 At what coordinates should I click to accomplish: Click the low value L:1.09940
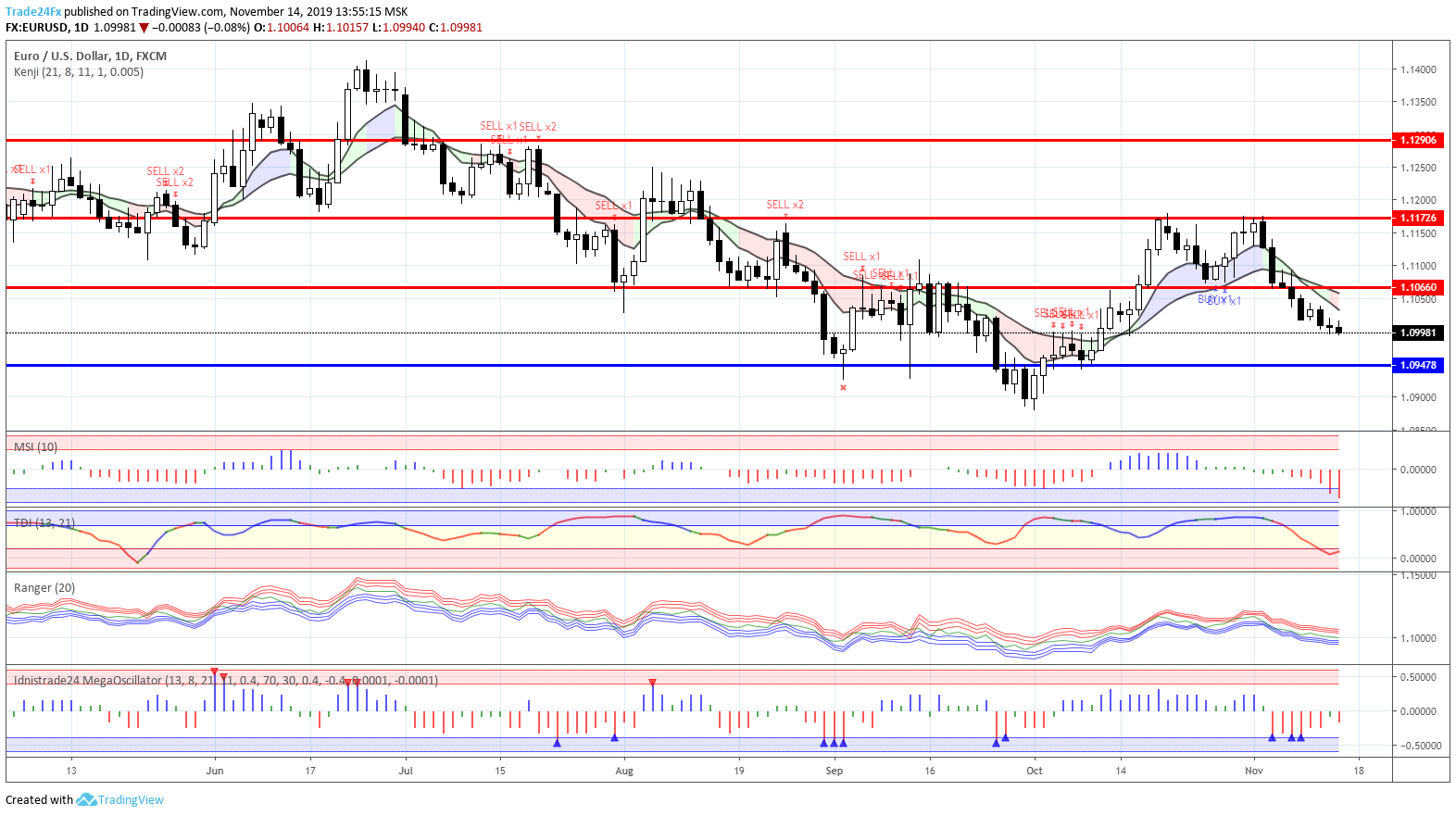pyautogui.click(x=399, y=28)
